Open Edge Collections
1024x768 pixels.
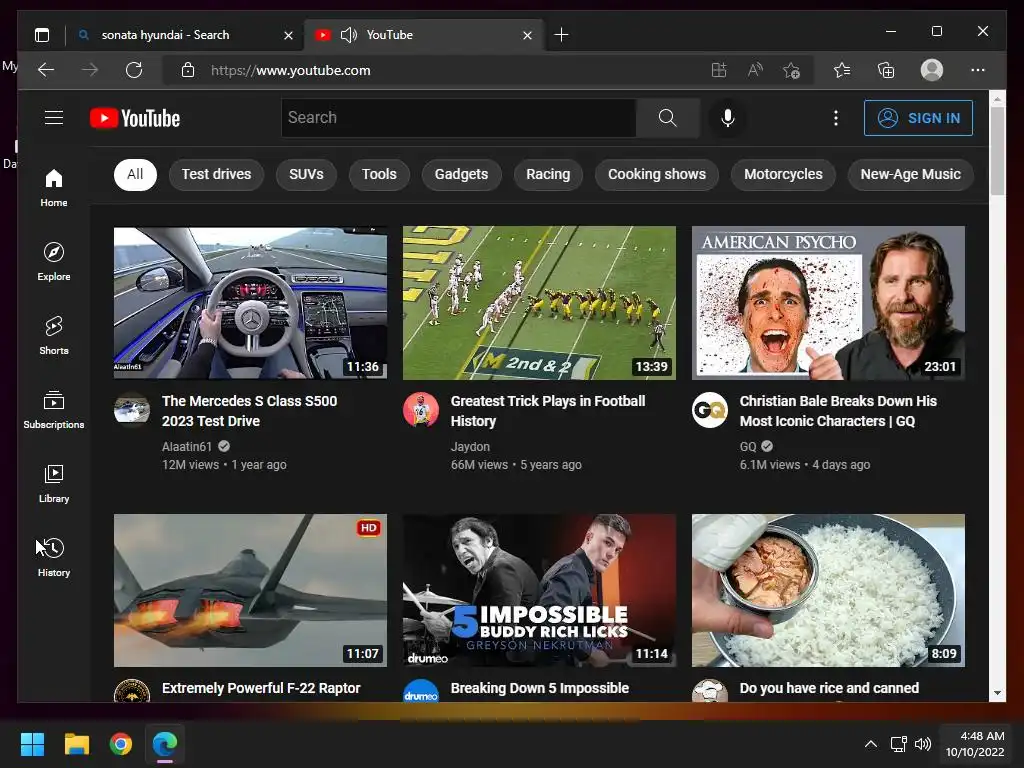(x=886, y=70)
